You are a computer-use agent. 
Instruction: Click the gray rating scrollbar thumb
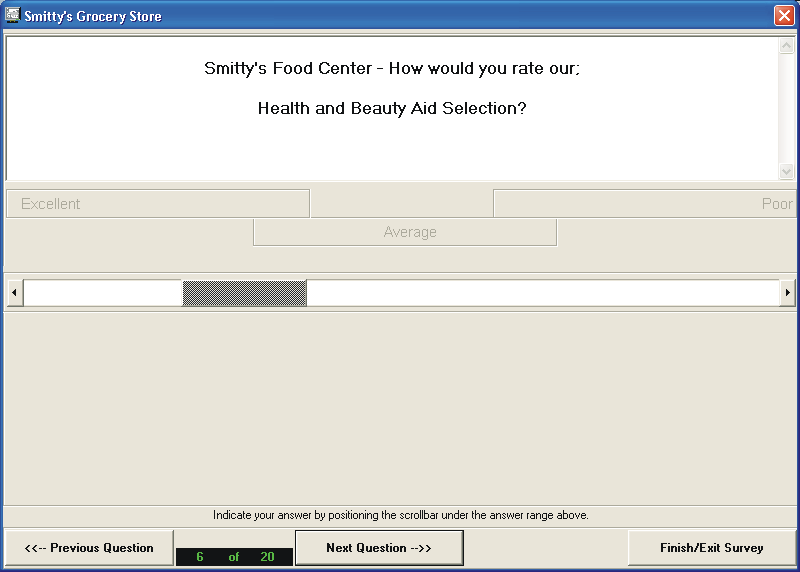click(244, 293)
